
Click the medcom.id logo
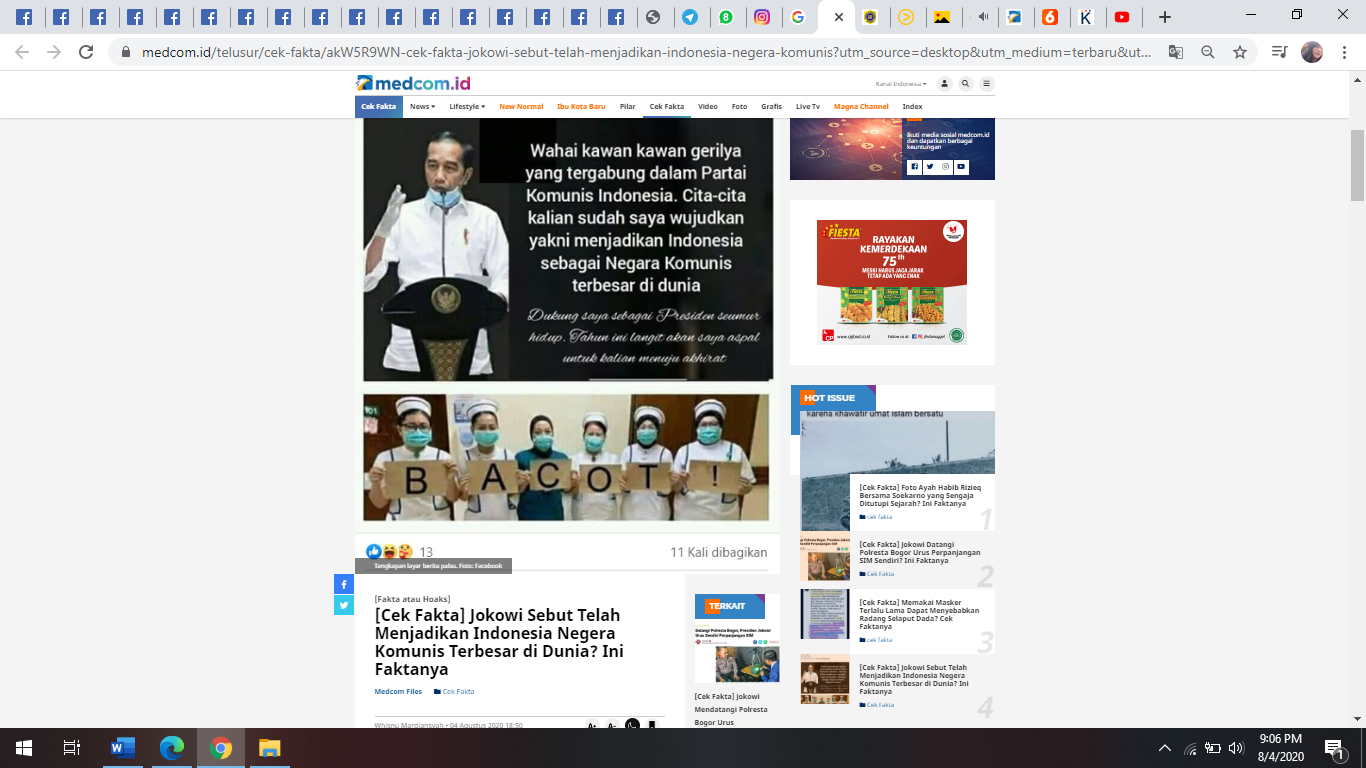click(x=413, y=83)
